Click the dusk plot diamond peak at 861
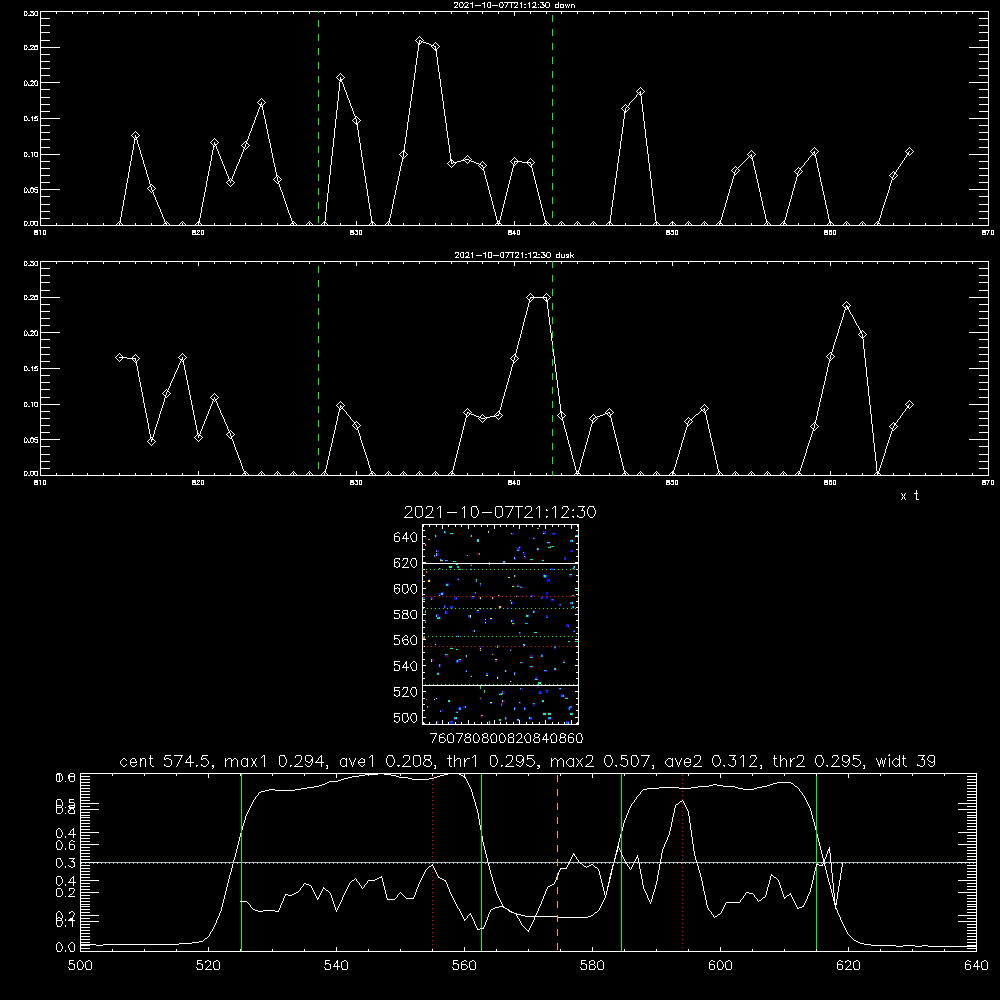Viewport: 1000px width, 1000px height. point(846,305)
